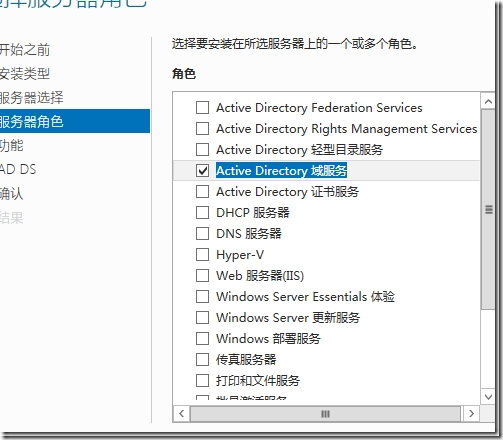The height and width of the screenshot is (440, 503).
Task: Select the 打印和文件服务 role label
Action: (258, 381)
